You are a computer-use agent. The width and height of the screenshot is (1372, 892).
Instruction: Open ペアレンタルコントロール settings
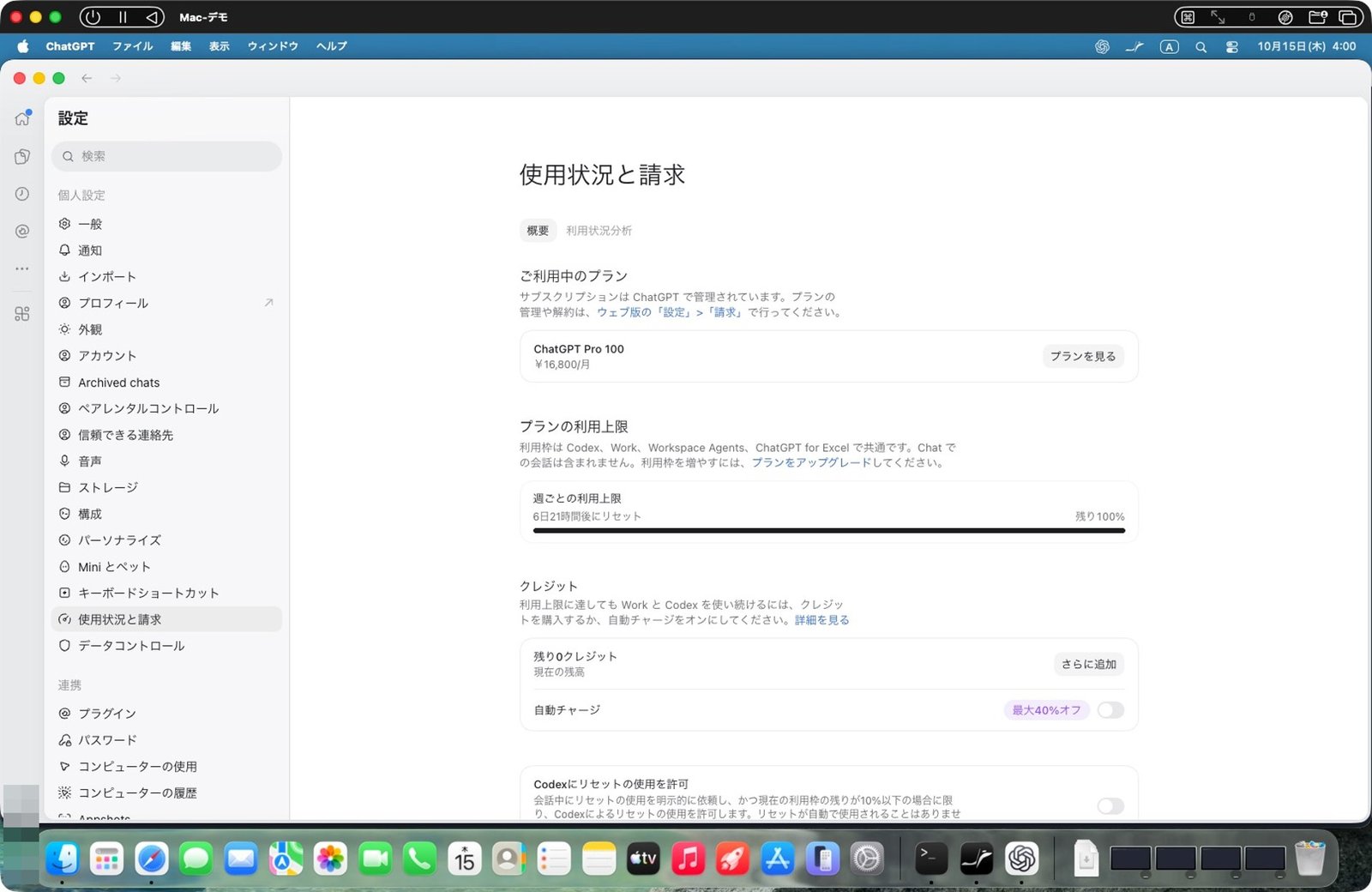click(166, 408)
